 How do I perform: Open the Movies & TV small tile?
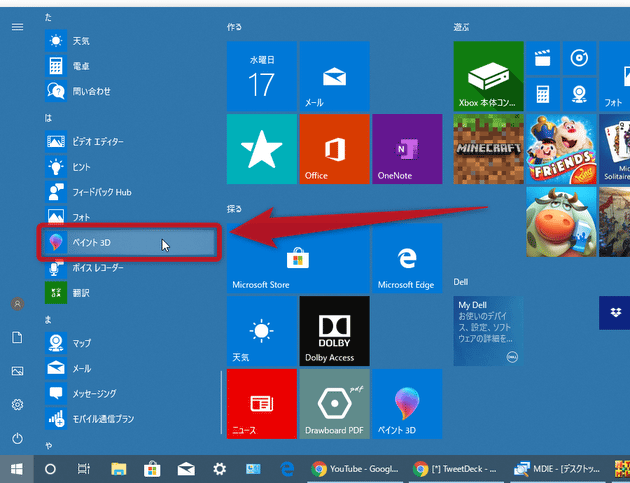pos(543,58)
